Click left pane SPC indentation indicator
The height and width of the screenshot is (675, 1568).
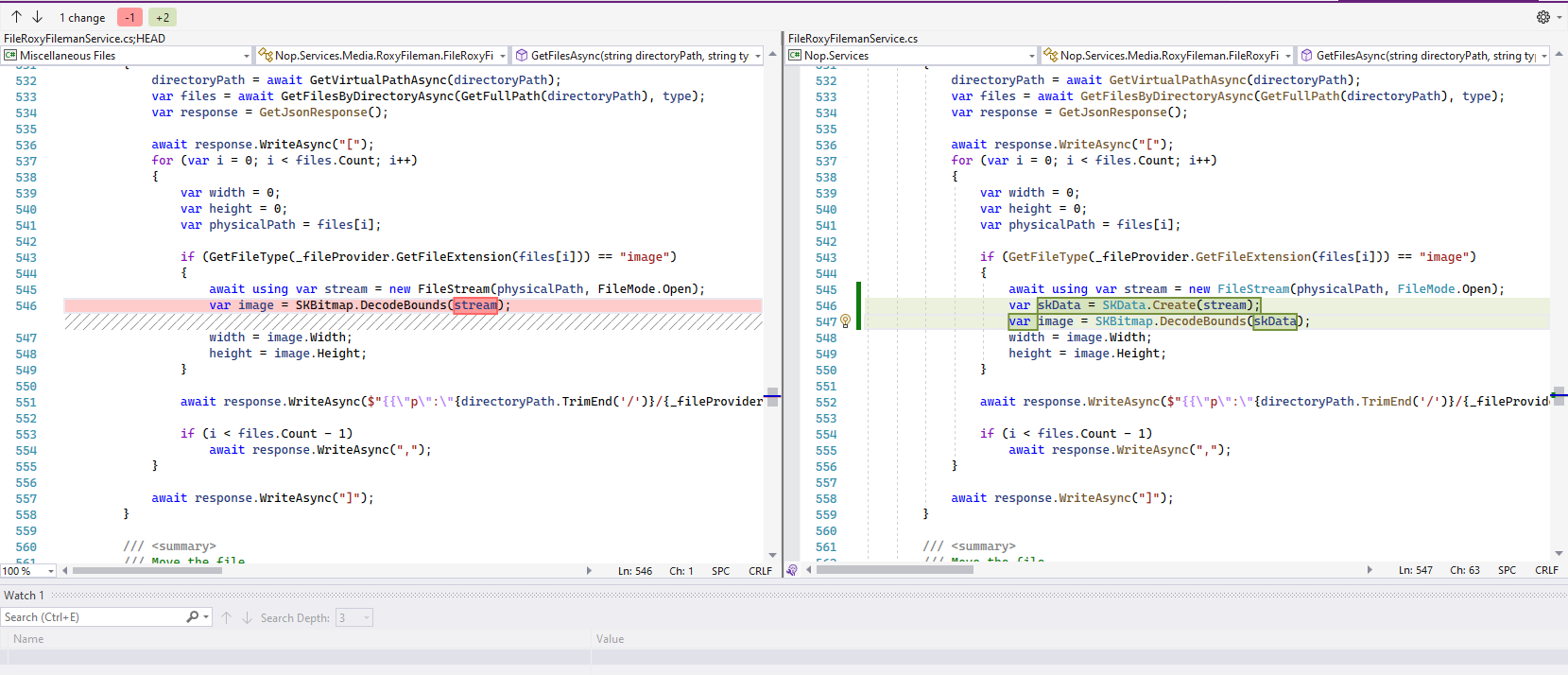(721, 571)
